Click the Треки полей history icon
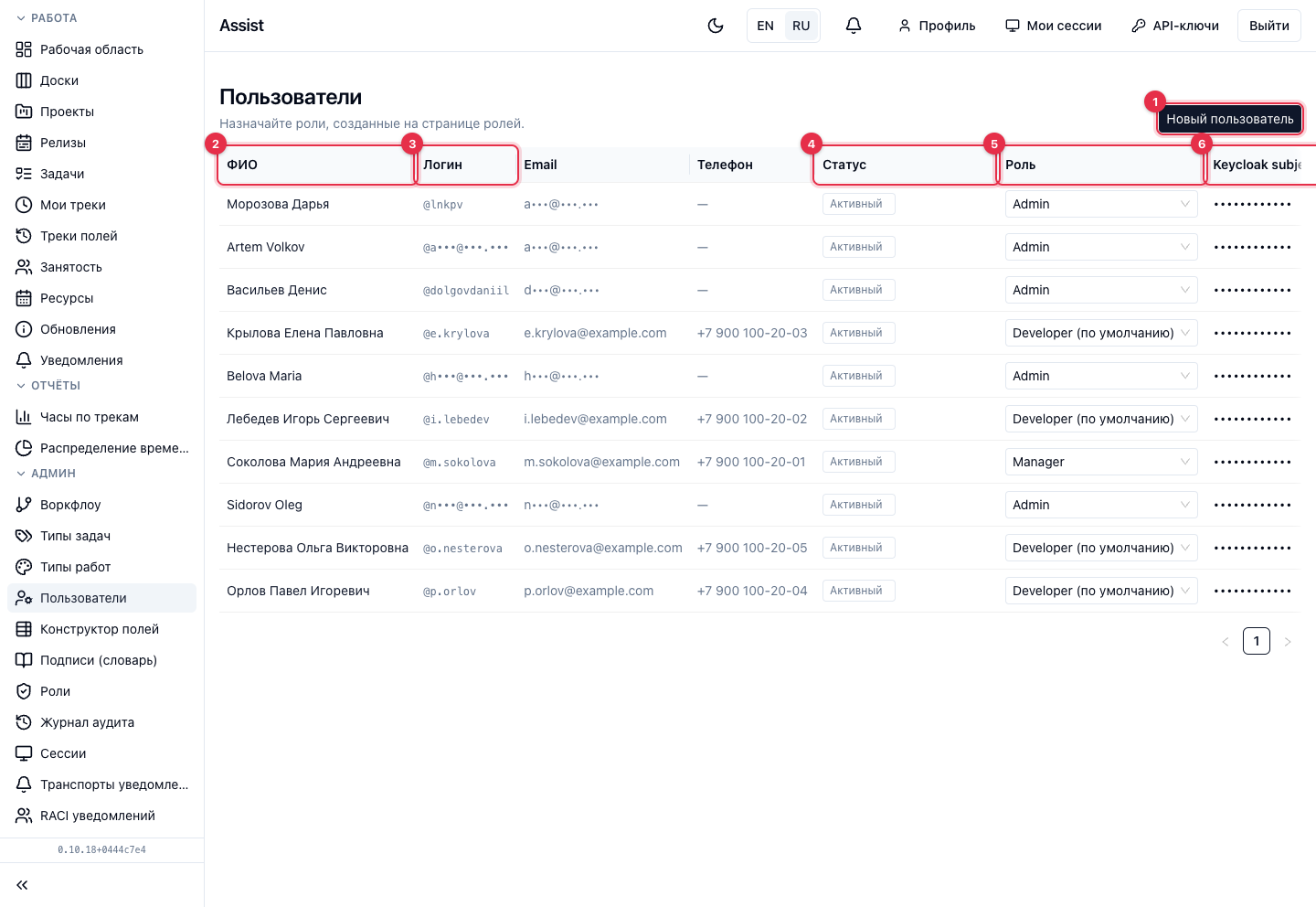Image resolution: width=1316 pixels, height=907 pixels. point(24,236)
